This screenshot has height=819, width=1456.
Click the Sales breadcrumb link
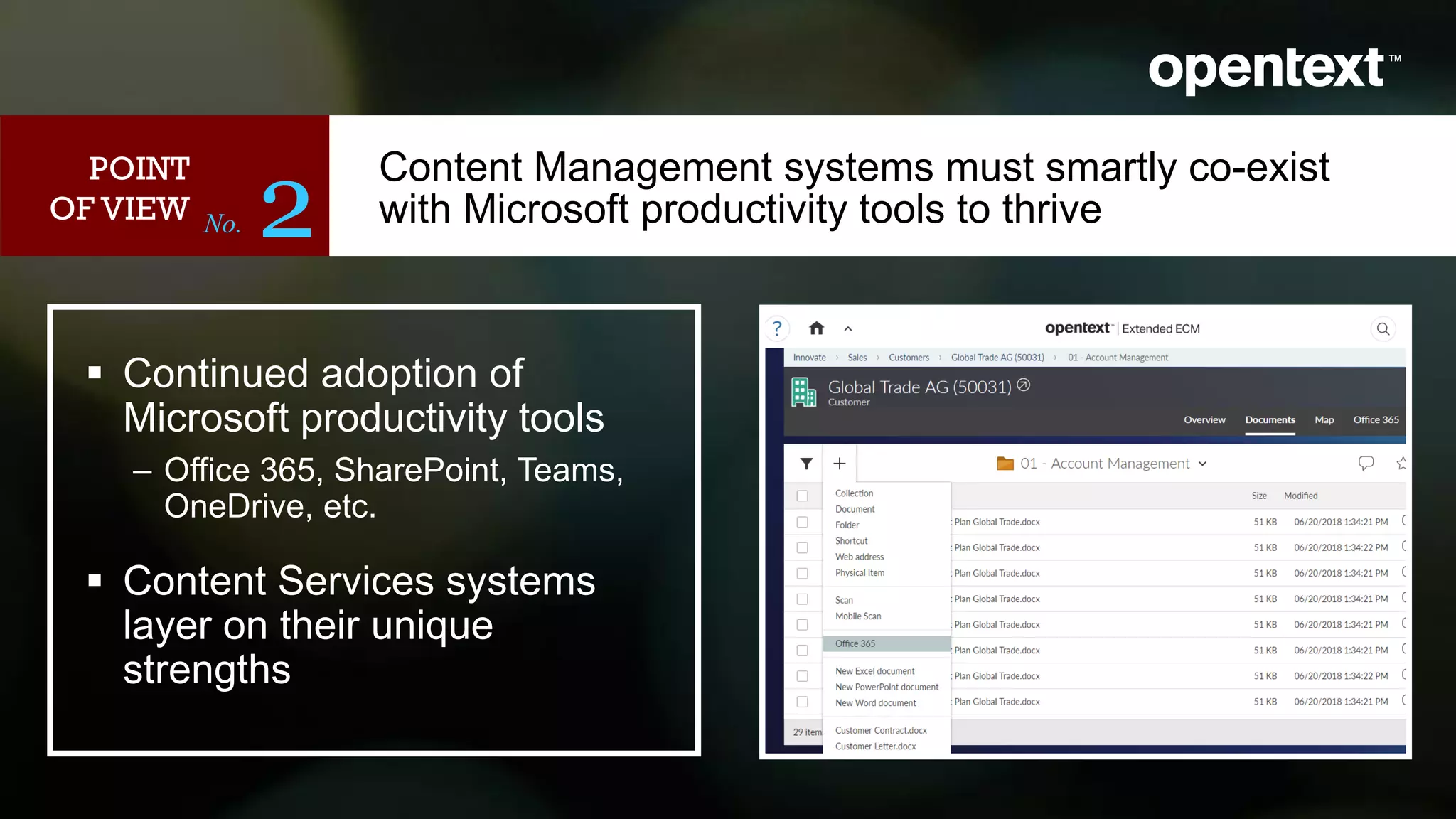[x=857, y=358]
